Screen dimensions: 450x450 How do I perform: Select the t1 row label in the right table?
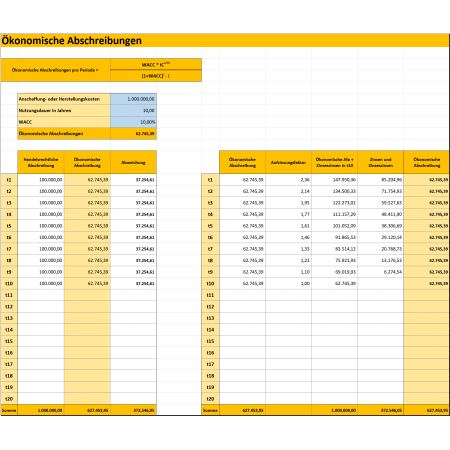coord(210,180)
